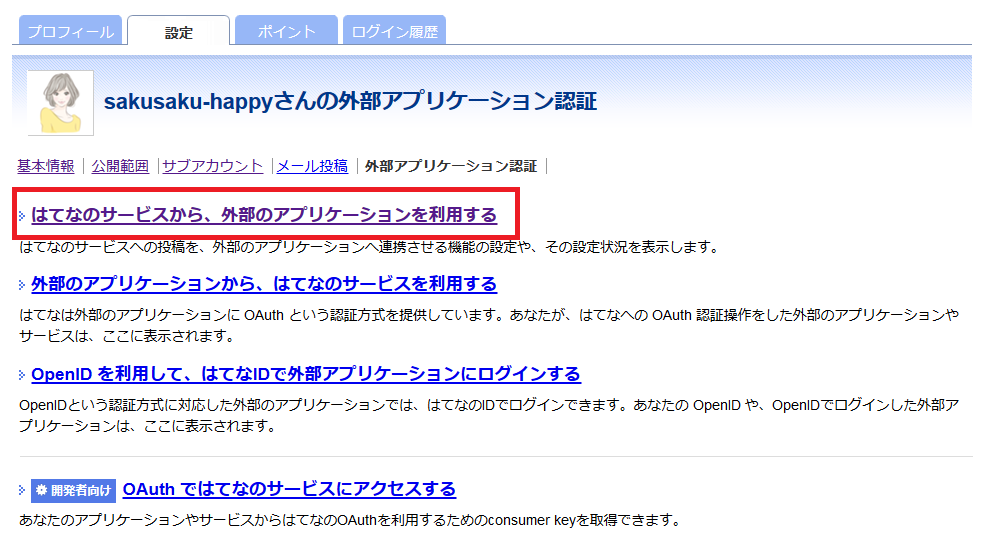The width and height of the screenshot is (987, 545).
Task: Click the page heading sakusaku-happyさんの外部アプリケーション認証
Action: pyautogui.click(x=350, y=101)
